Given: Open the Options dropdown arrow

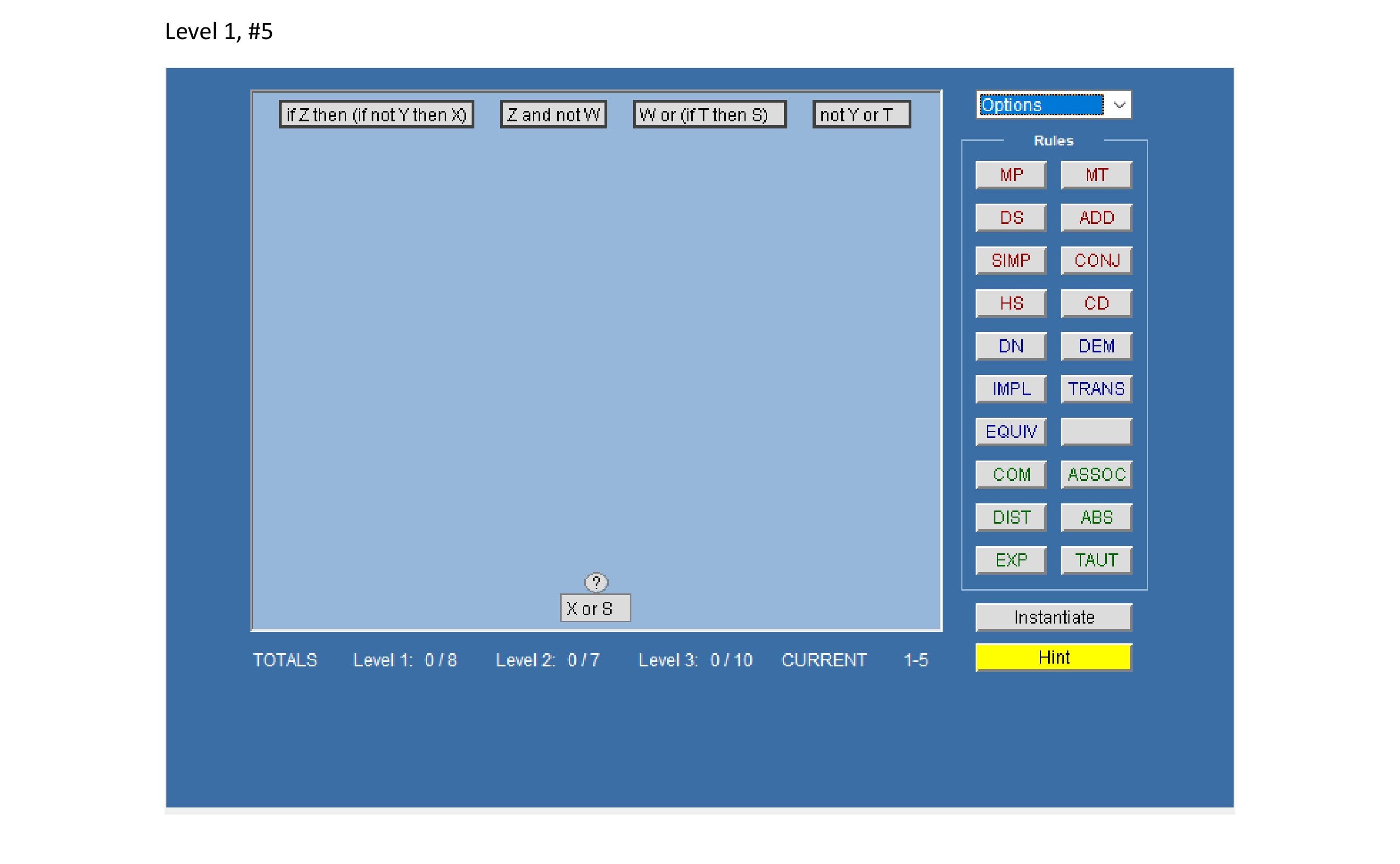Looking at the screenshot, I should 1118,105.
